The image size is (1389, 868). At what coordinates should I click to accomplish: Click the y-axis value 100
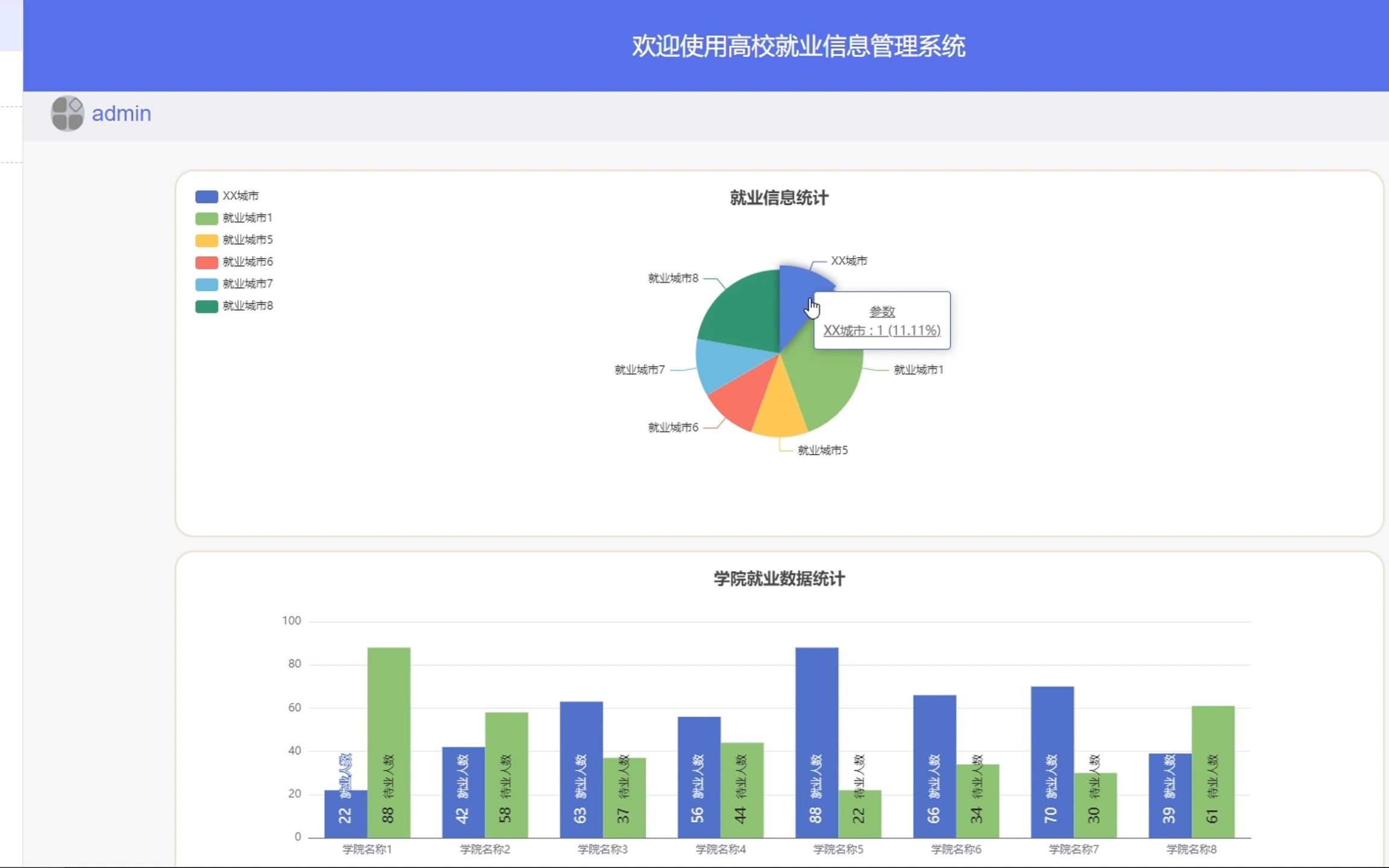(291, 621)
